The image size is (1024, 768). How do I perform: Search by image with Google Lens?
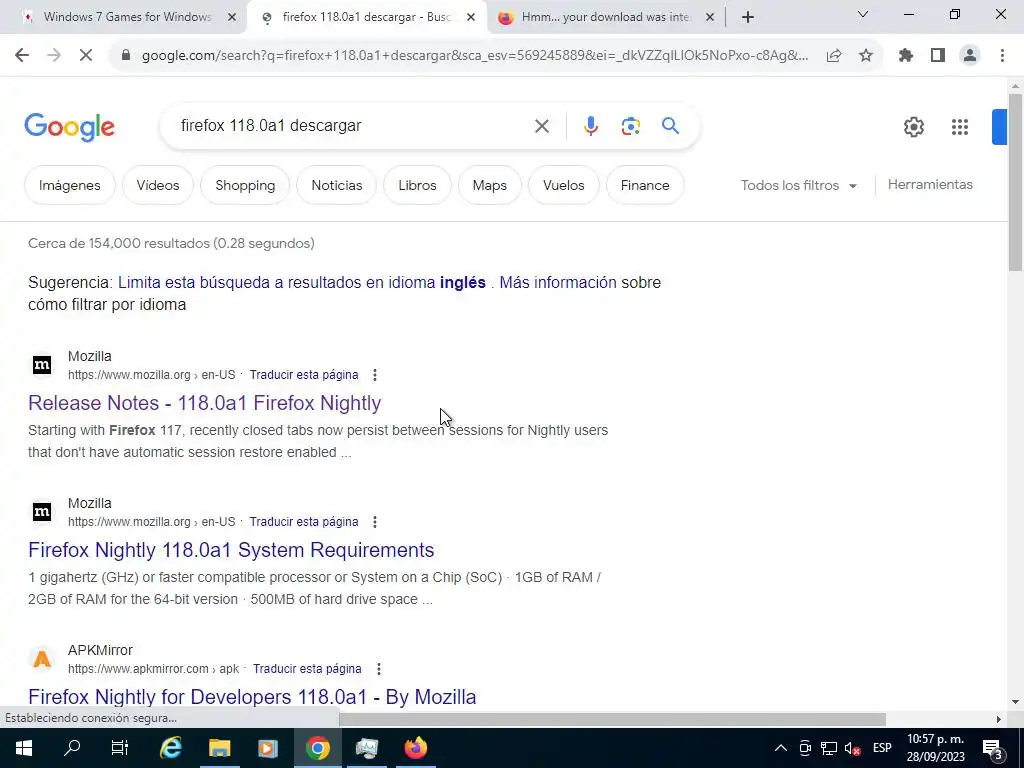click(630, 126)
